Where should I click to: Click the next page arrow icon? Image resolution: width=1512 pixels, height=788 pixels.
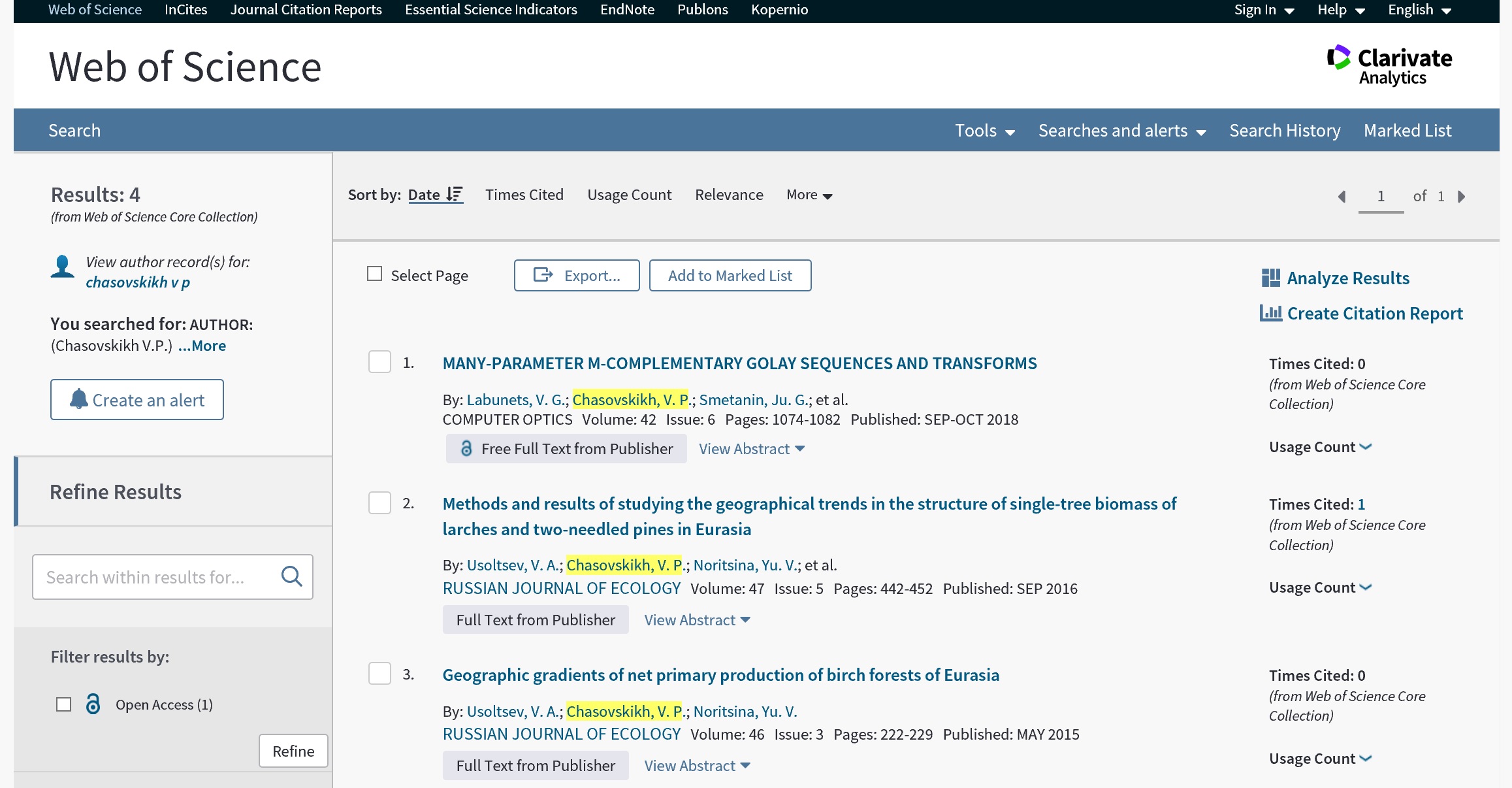[1462, 197]
